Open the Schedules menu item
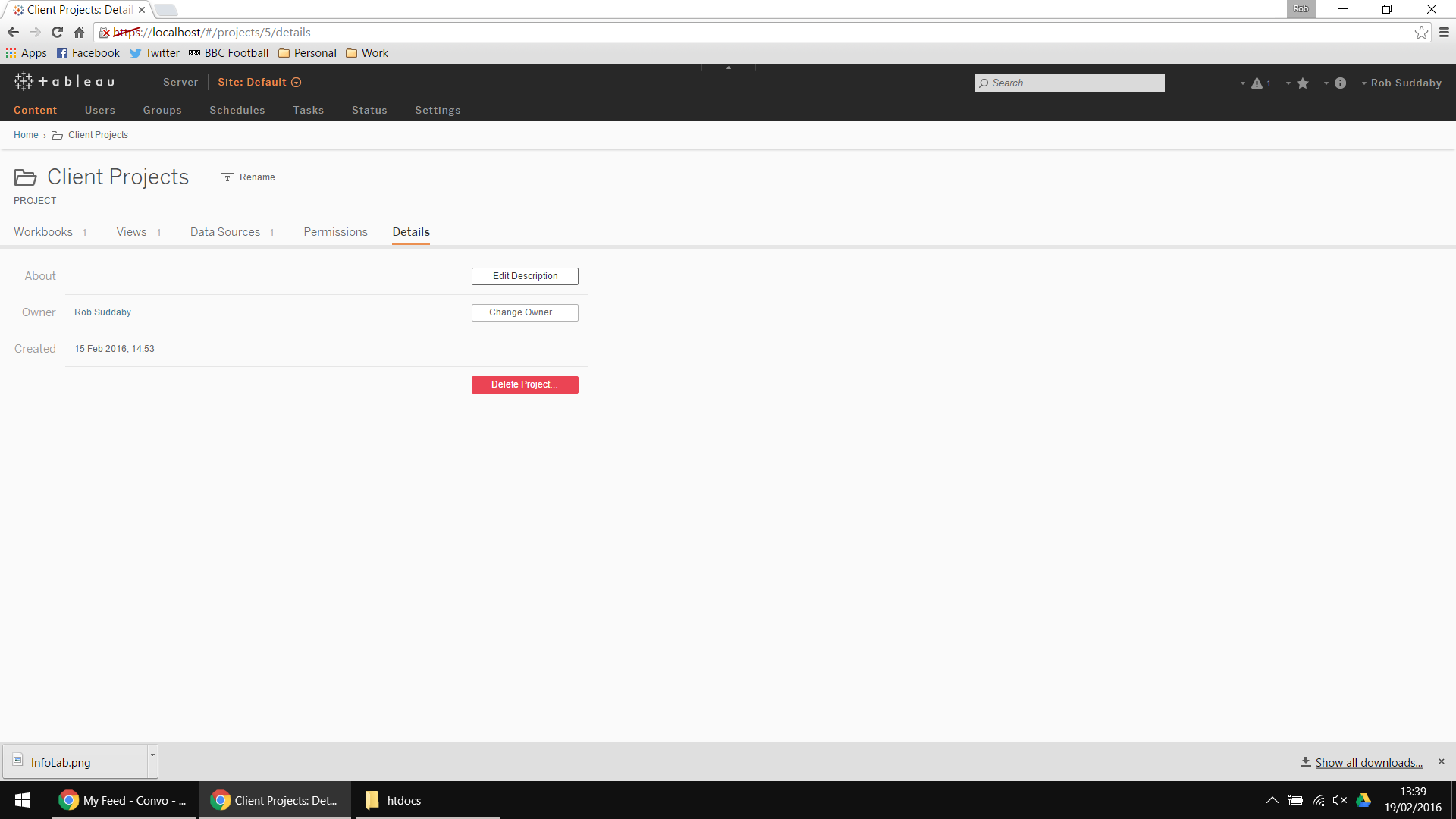This screenshot has height=819, width=1456. [x=237, y=111]
